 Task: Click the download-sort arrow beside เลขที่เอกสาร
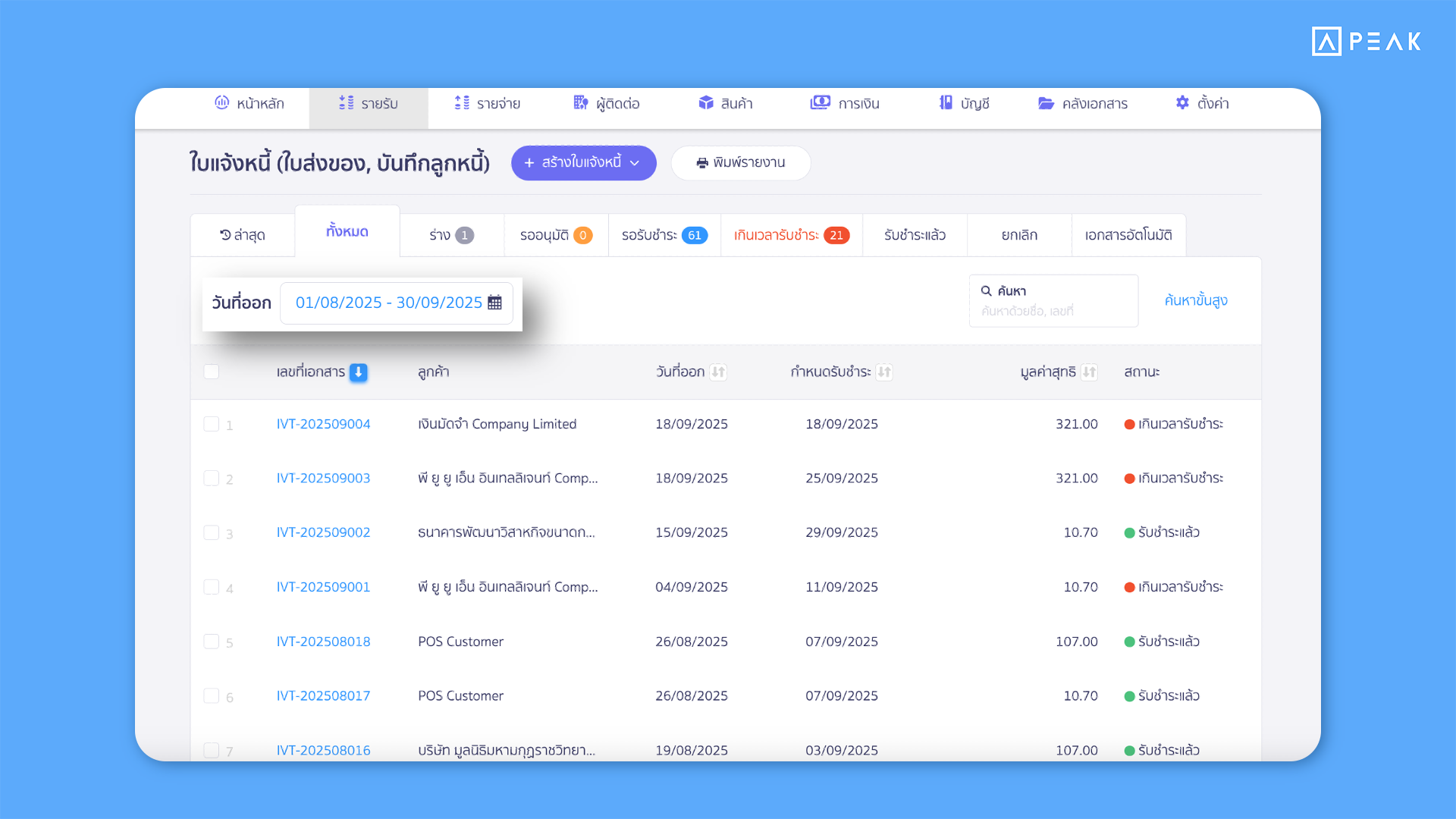(359, 372)
